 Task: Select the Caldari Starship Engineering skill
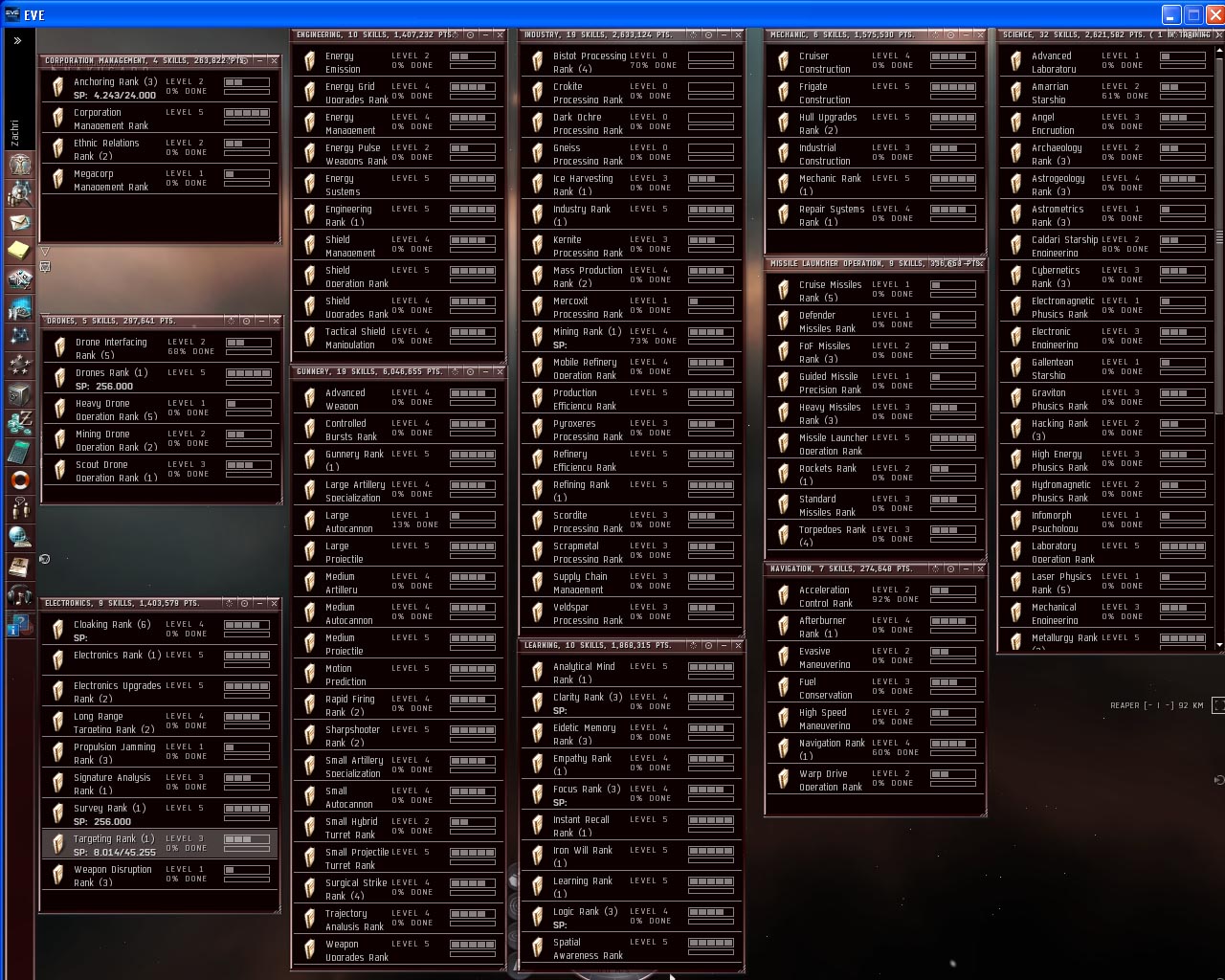(1105, 246)
